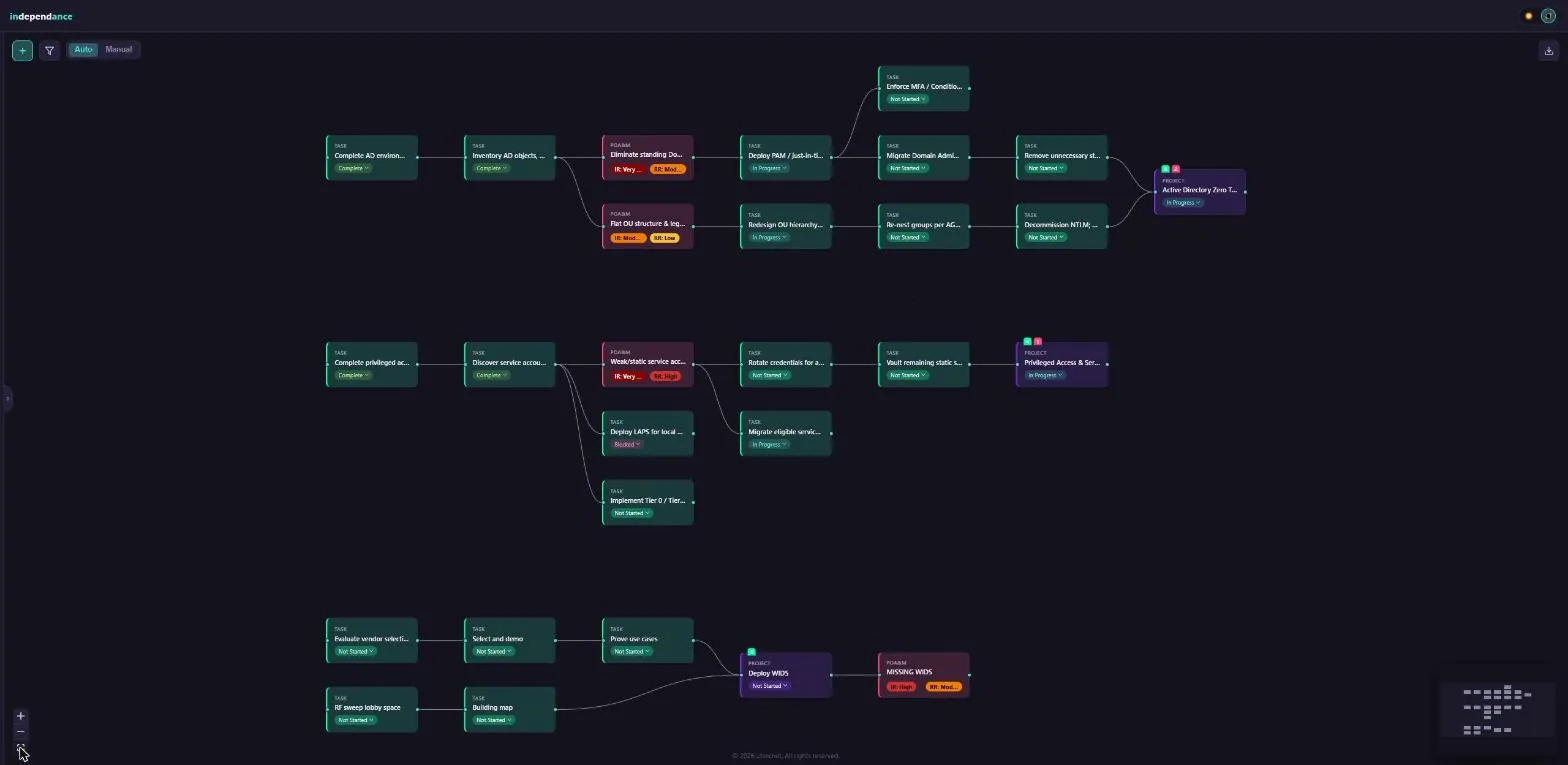Click green badge on Privileged Access project

pos(1028,342)
